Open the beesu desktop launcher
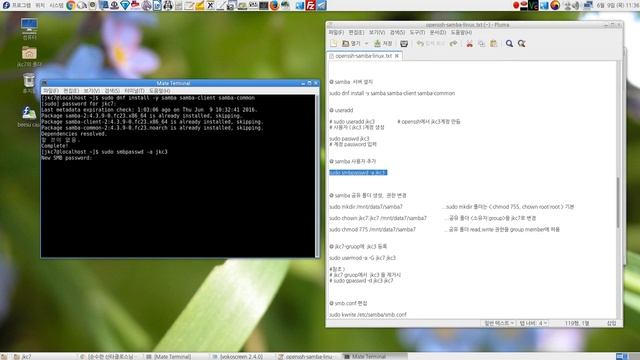The width and height of the screenshot is (640, 360). click(x=29, y=116)
